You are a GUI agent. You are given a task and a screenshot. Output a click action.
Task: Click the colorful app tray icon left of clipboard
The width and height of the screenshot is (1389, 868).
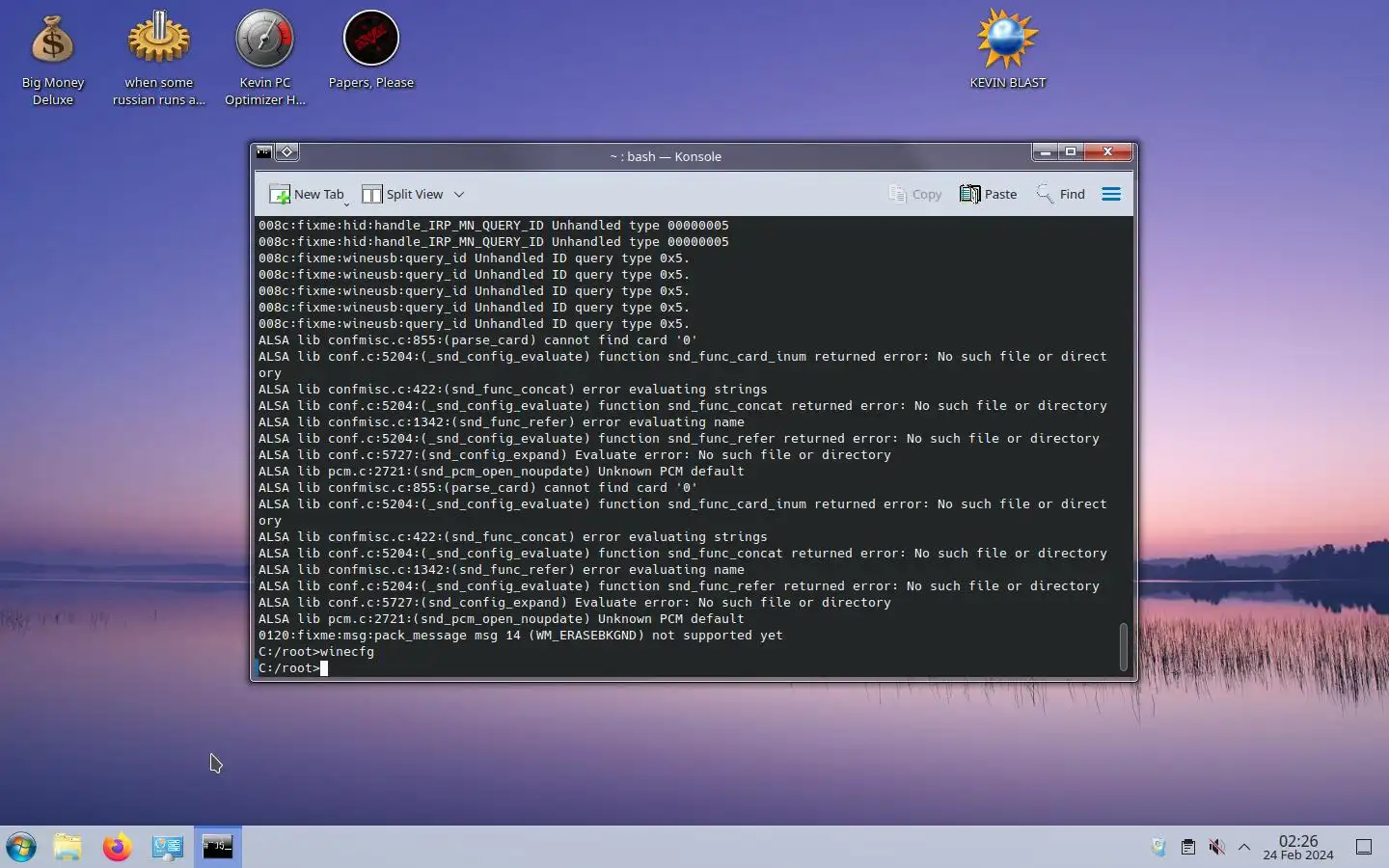pyautogui.click(x=1158, y=847)
